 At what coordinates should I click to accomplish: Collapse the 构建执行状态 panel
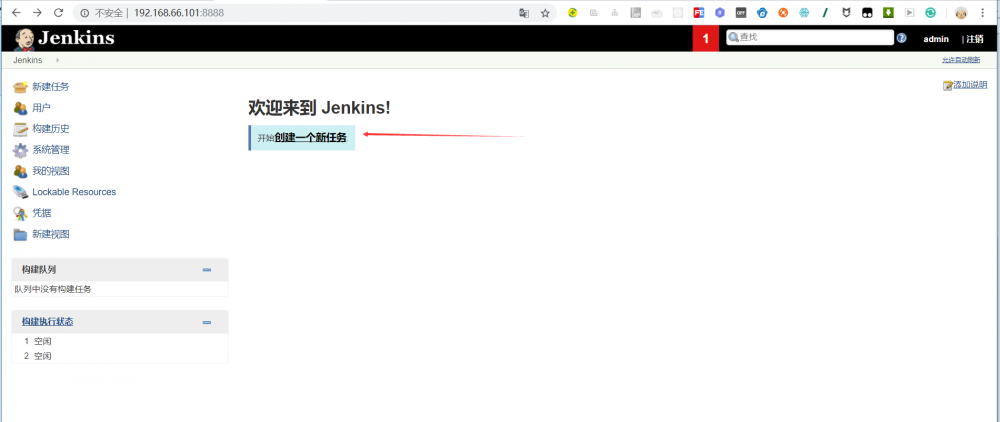207,322
